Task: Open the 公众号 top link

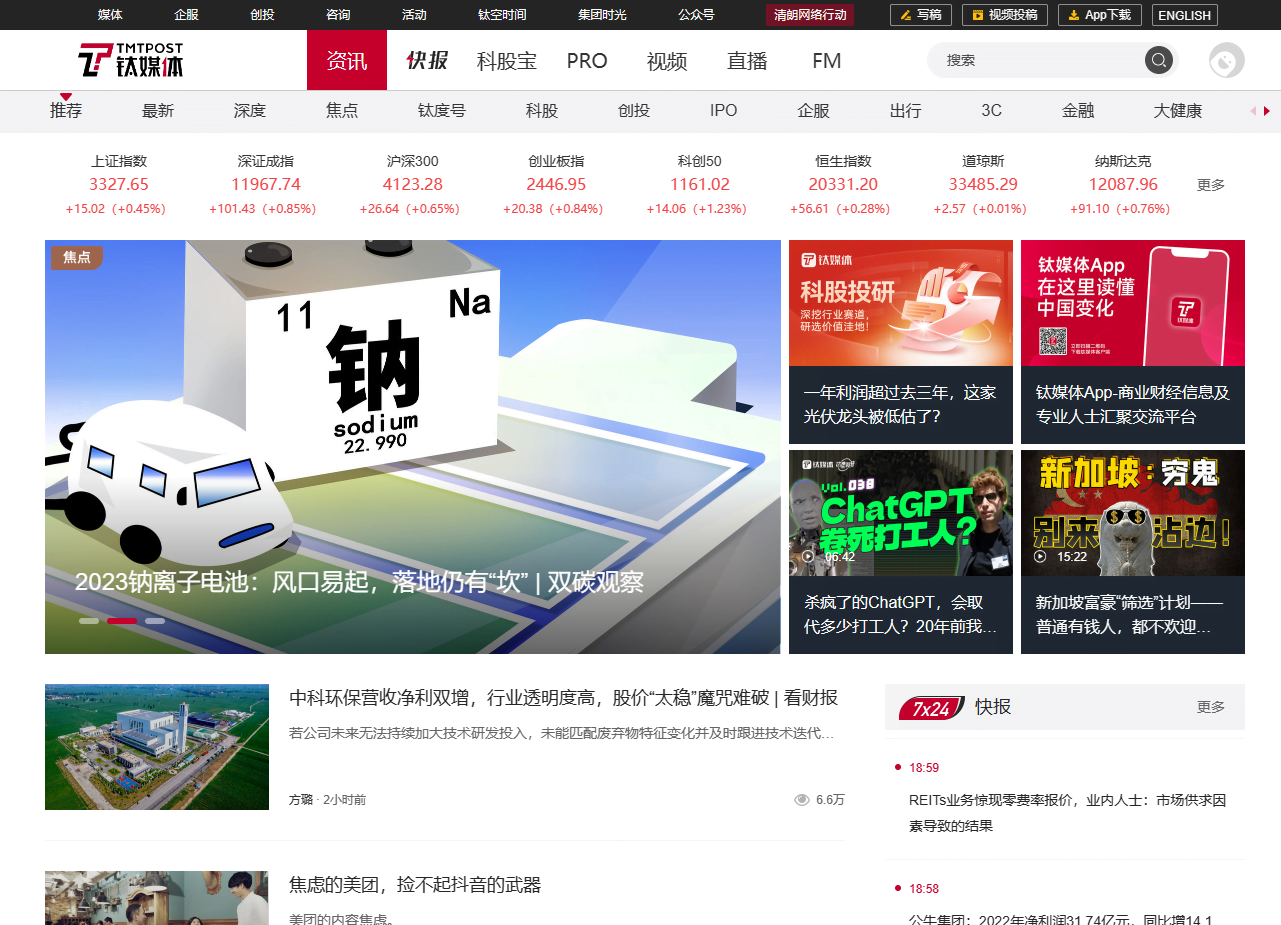Action: [696, 15]
